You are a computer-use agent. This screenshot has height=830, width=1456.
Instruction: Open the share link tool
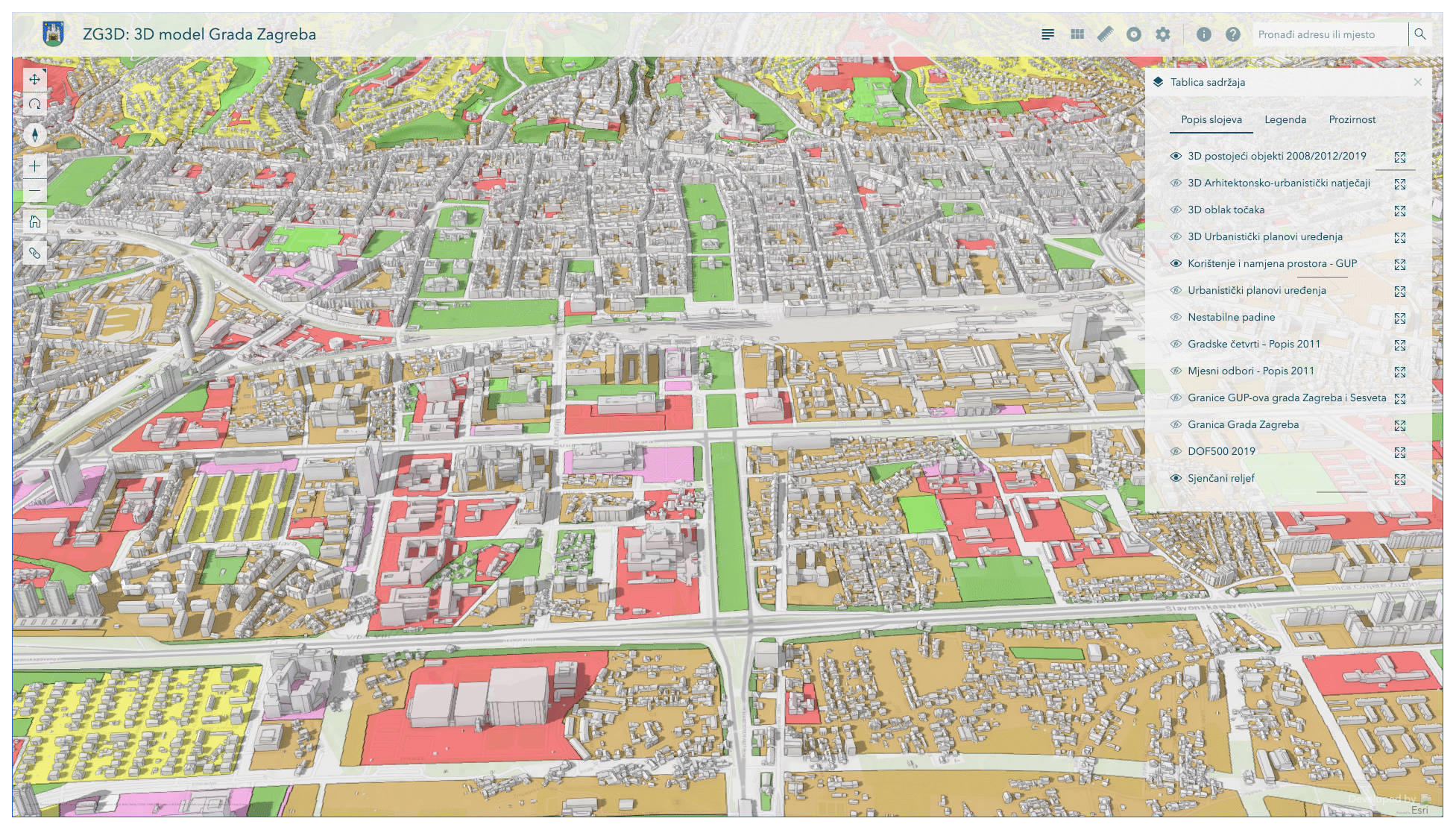[x=34, y=253]
